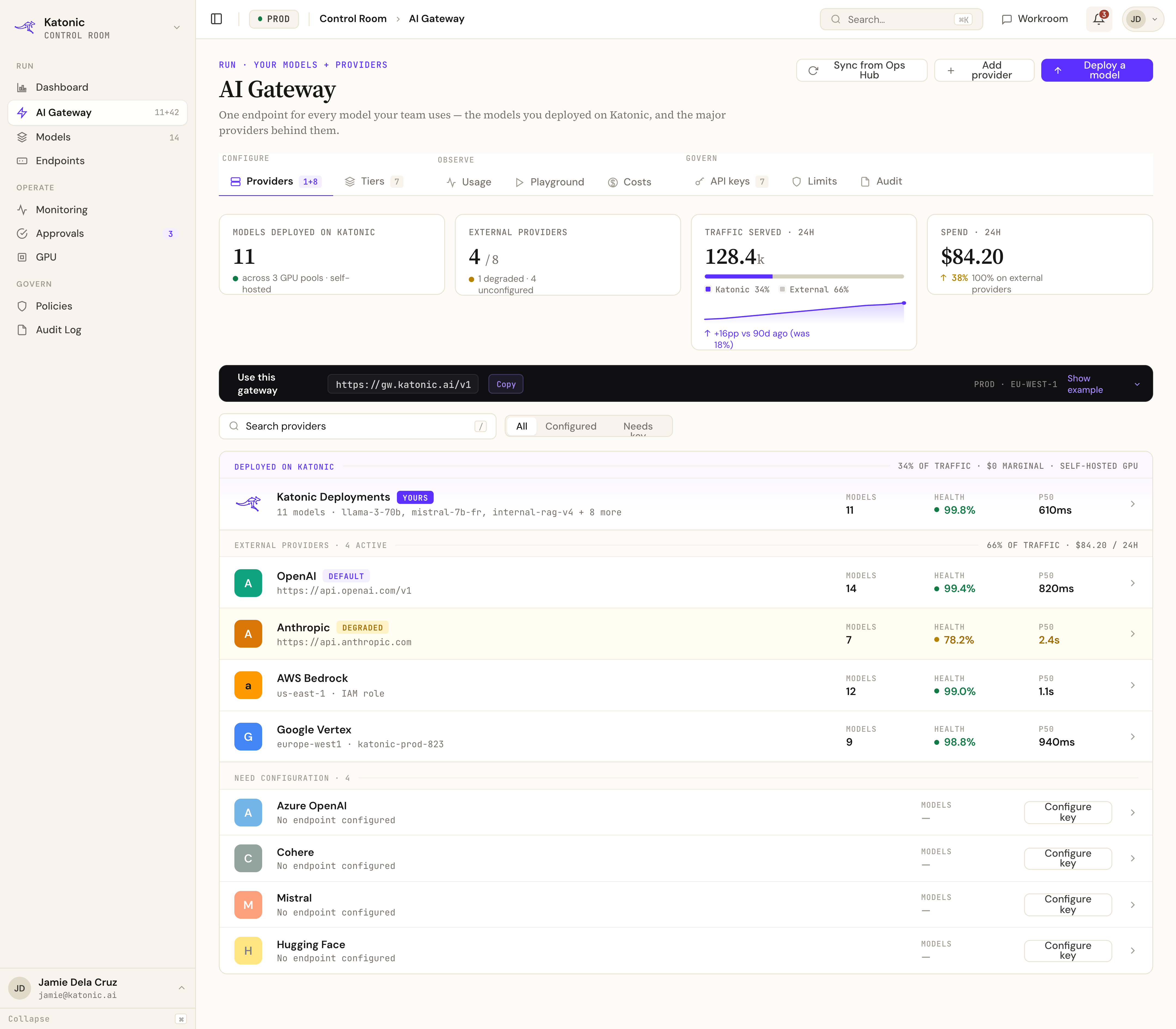This screenshot has height=1029, width=1176.
Task: Click the Hugging Face avatar icon
Action: [248, 951]
